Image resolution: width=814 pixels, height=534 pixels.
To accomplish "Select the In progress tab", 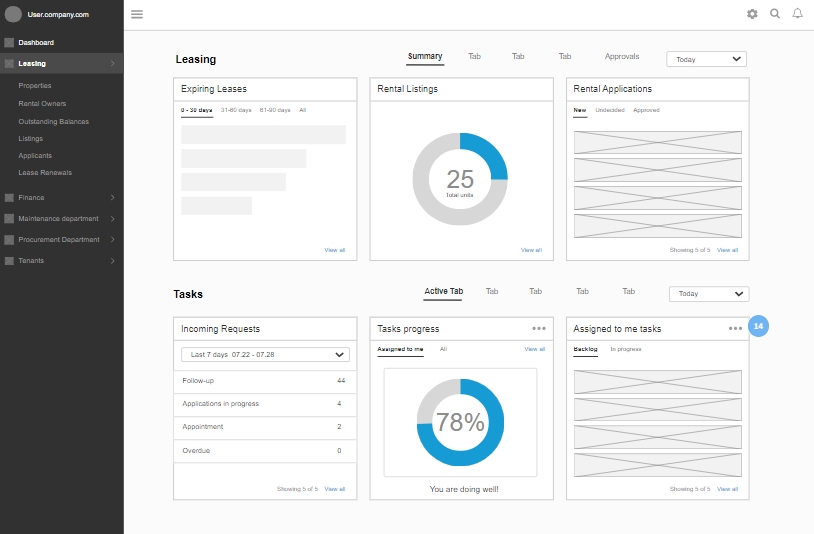I will pyautogui.click(x=626, y=349).
